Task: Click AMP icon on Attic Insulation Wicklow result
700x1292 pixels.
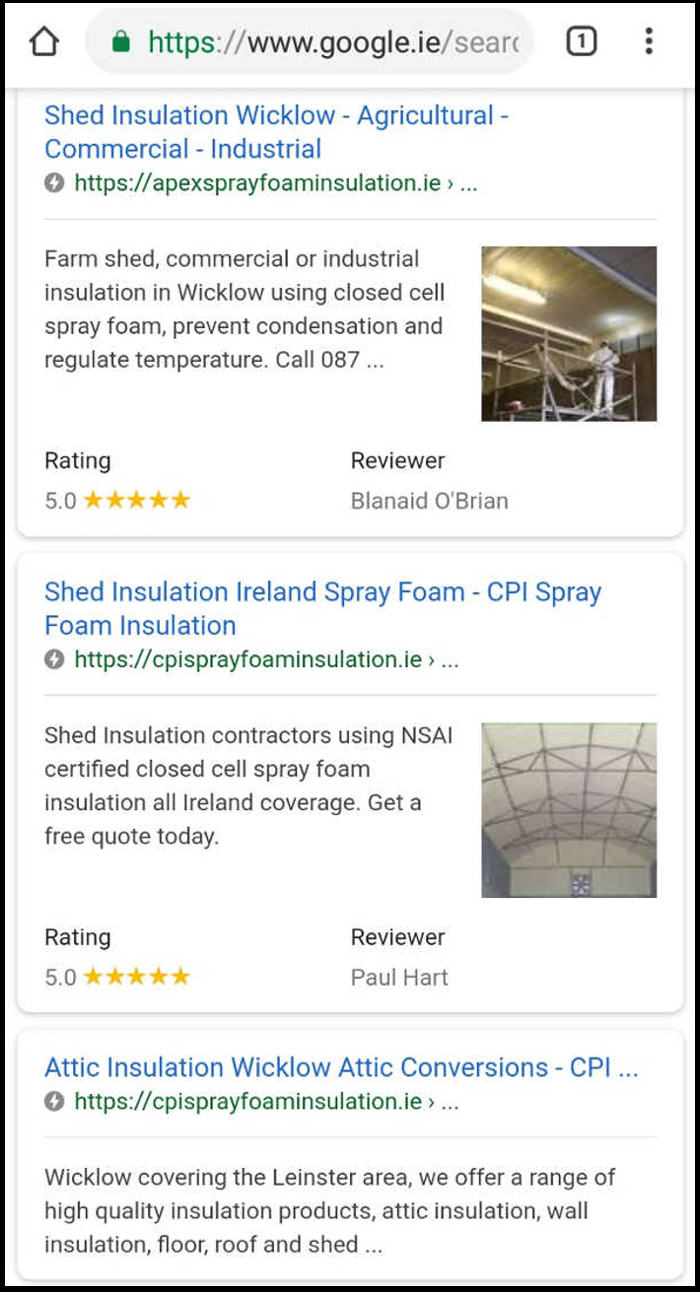Action: coord(54,1102)
